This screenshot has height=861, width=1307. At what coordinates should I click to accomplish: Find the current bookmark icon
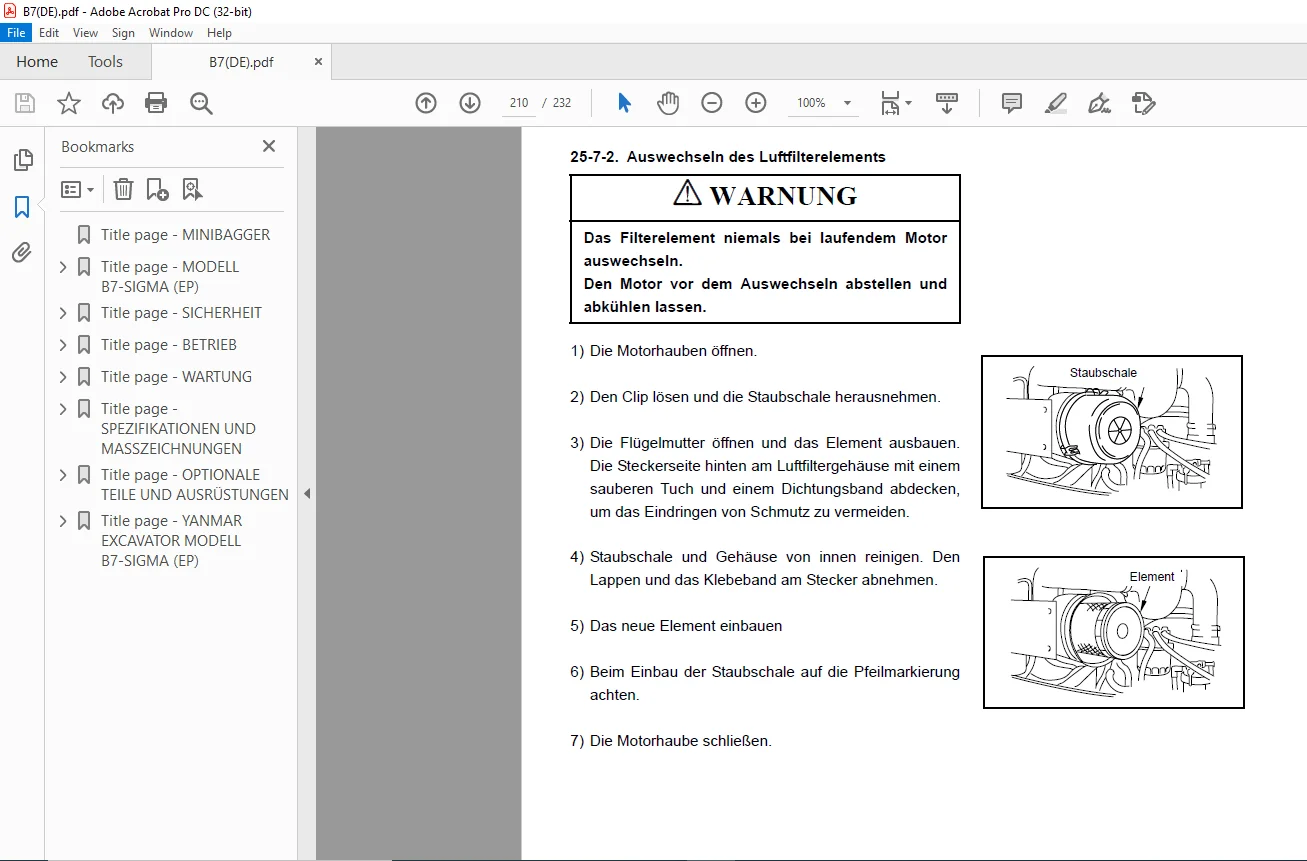(193, 189)
